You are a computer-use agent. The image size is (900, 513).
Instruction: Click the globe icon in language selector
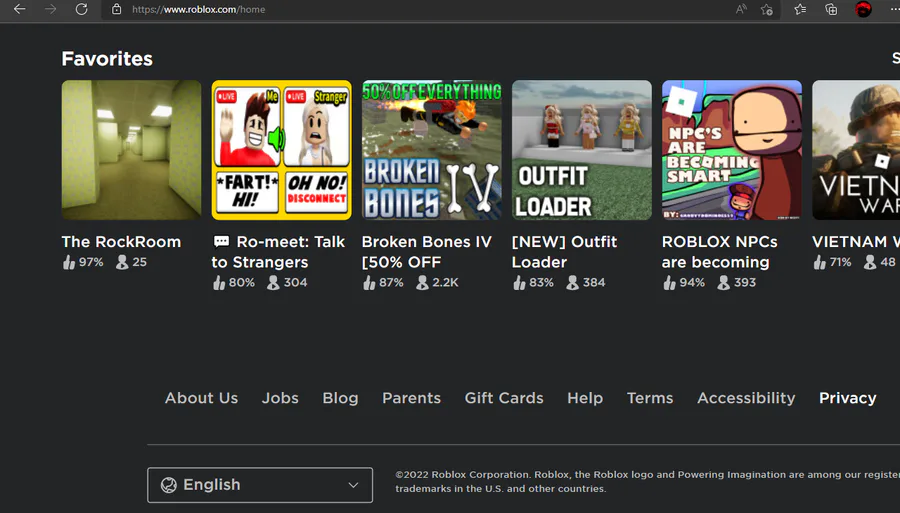pos(169,485)
